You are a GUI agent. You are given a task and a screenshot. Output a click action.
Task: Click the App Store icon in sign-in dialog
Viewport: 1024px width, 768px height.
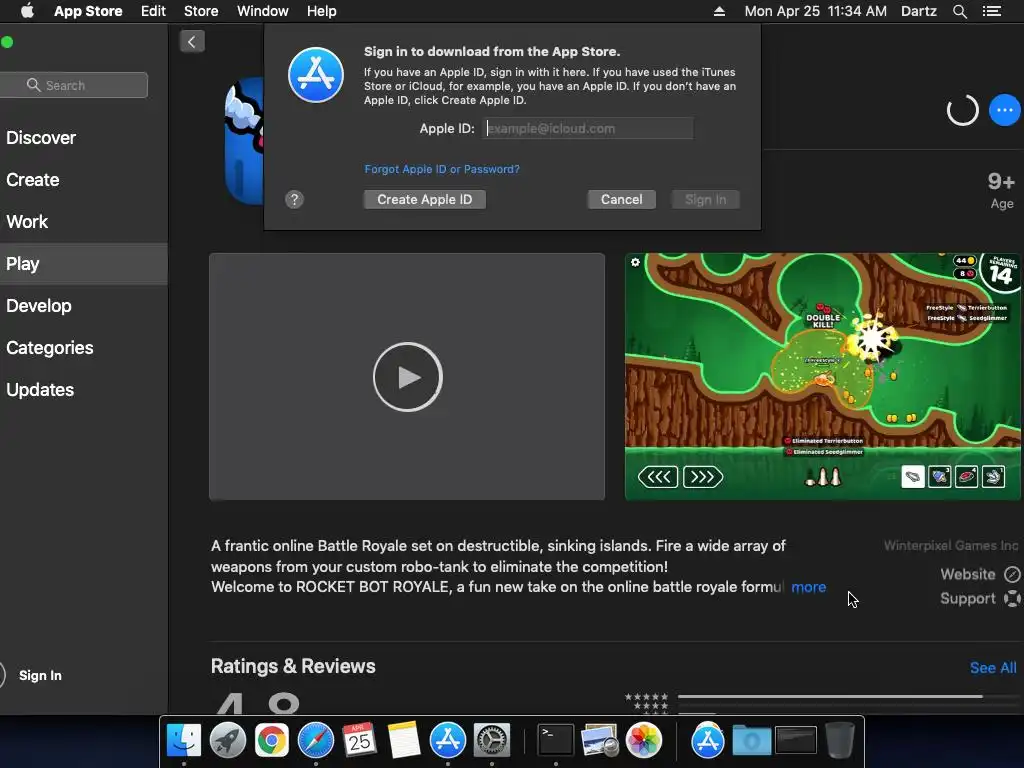coord(316,75)
